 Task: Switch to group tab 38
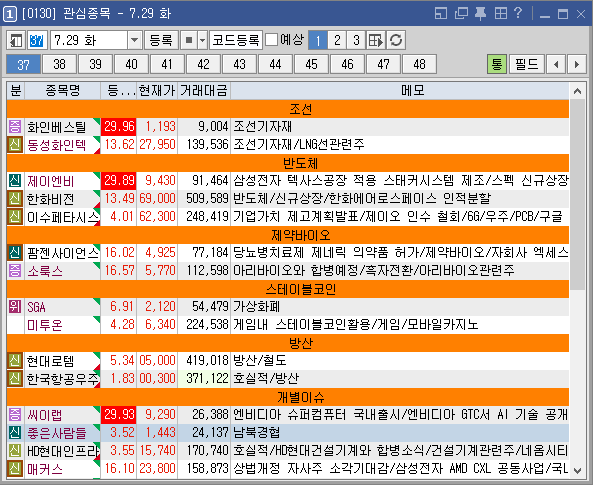59,64
